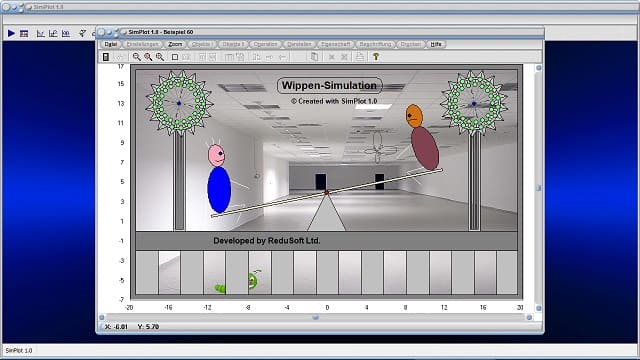Click the Y: 5.70 coordinate readout
This screenshot has height=360, width=640.
click(148, 327)
